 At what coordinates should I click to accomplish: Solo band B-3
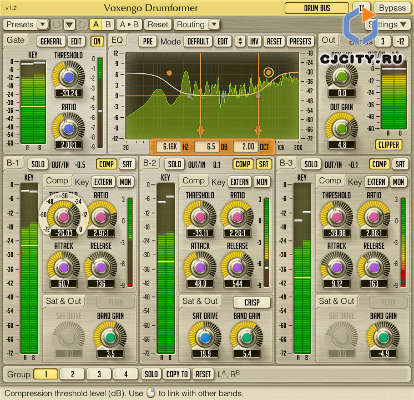pos(311,164)
